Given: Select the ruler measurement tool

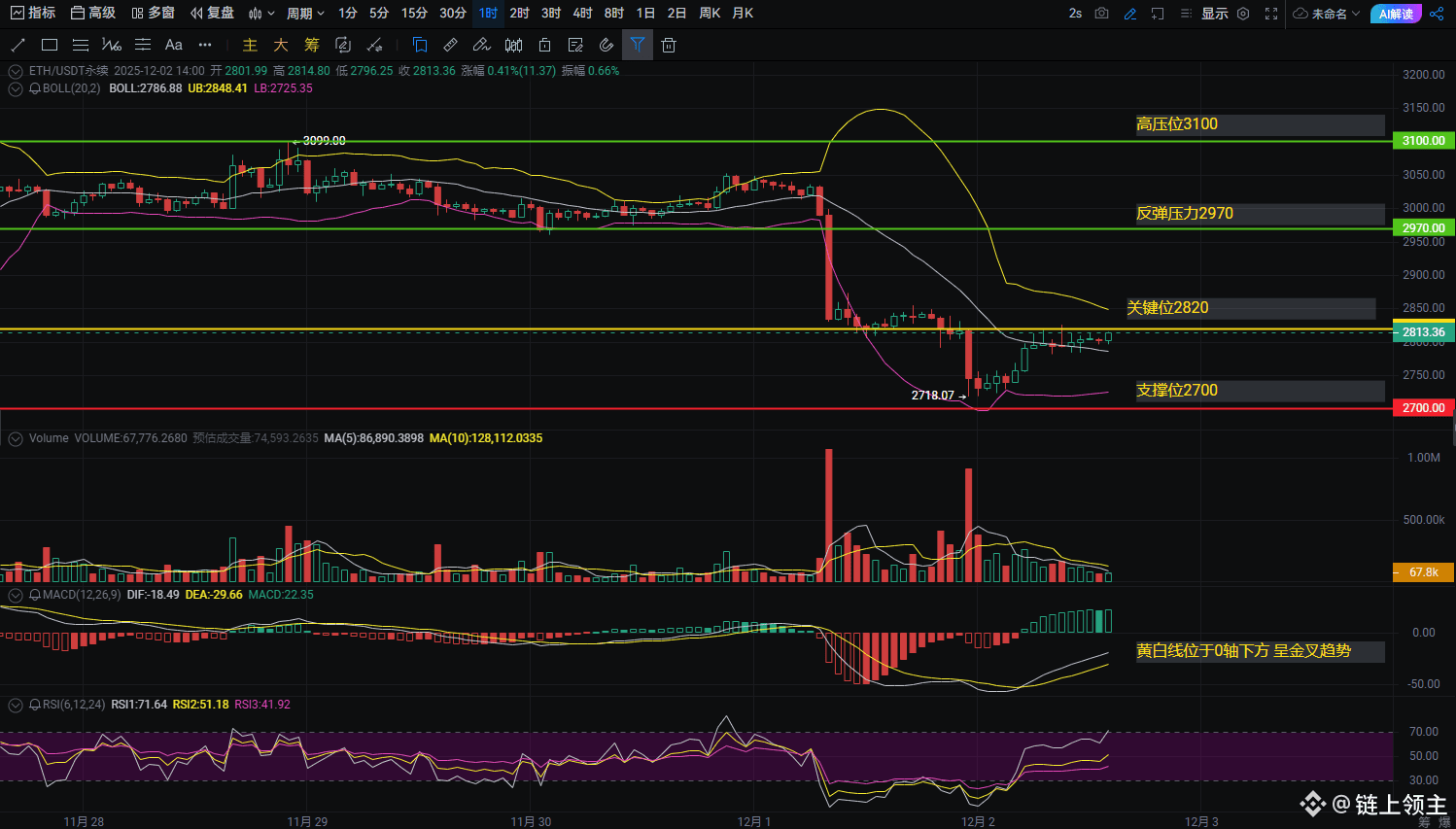Looking at the screenshot, I should point(450,45).
